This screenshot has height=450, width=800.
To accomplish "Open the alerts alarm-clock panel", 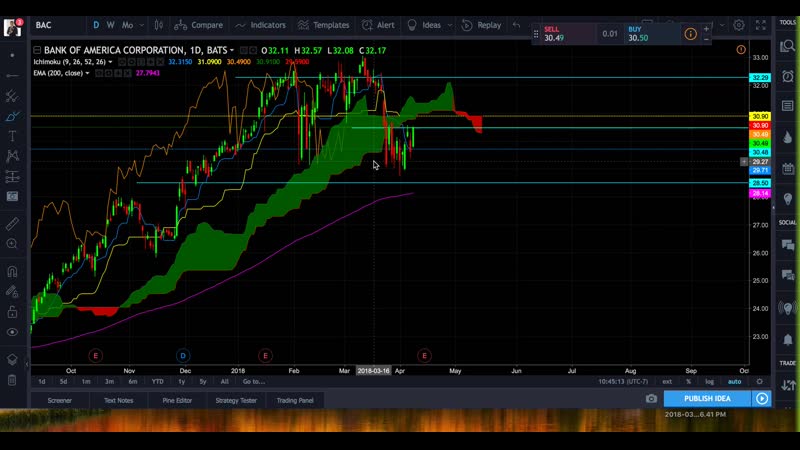I will 787,76.
